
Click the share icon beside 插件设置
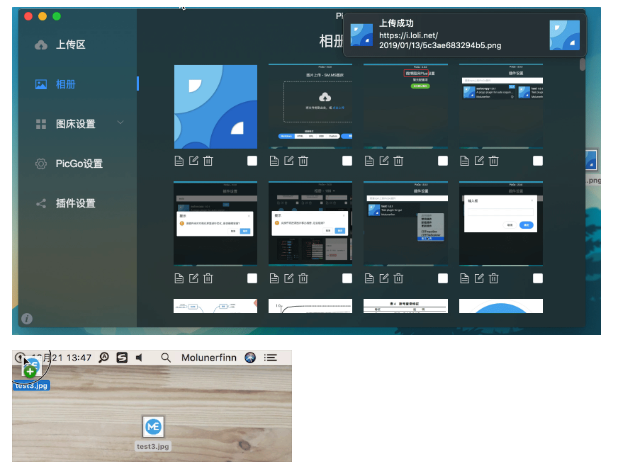41,203
